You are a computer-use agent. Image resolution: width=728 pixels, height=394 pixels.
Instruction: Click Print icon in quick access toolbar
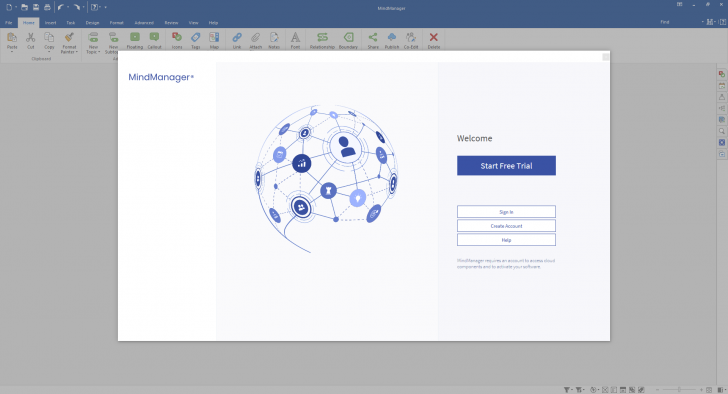[47, 7]
